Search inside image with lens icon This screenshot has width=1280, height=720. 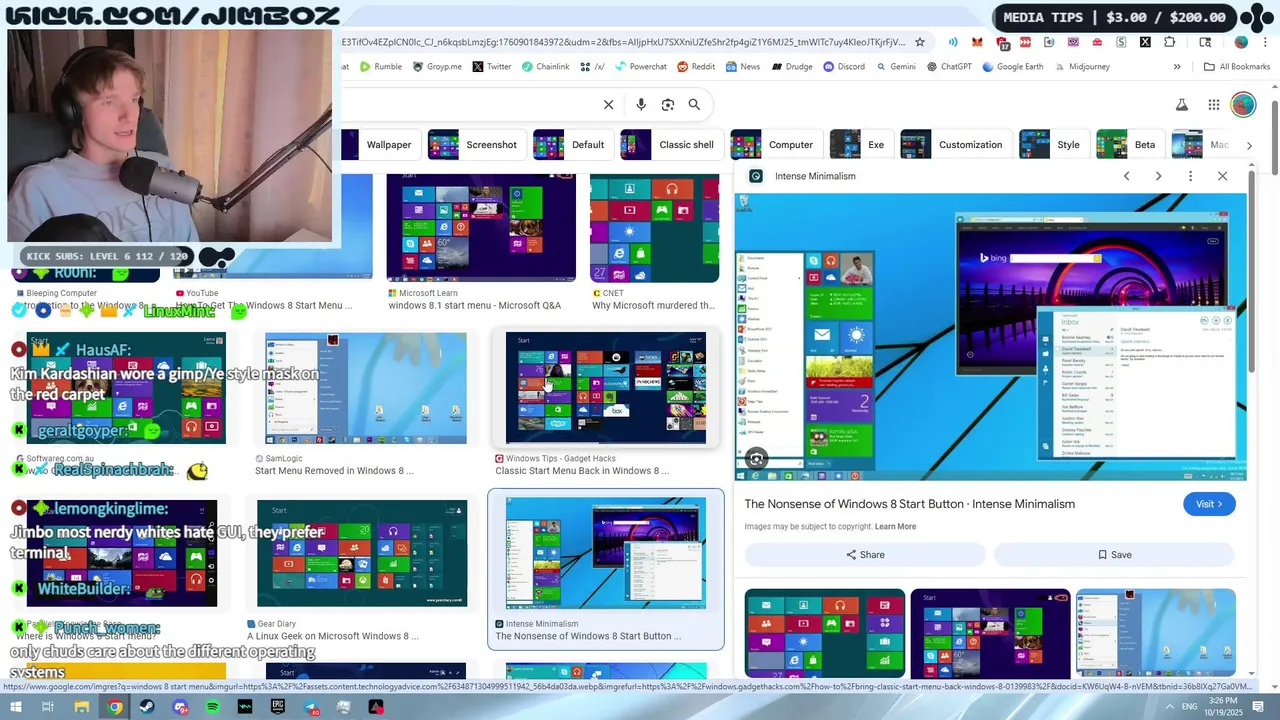pyautogui.click(x=757, y=459)
